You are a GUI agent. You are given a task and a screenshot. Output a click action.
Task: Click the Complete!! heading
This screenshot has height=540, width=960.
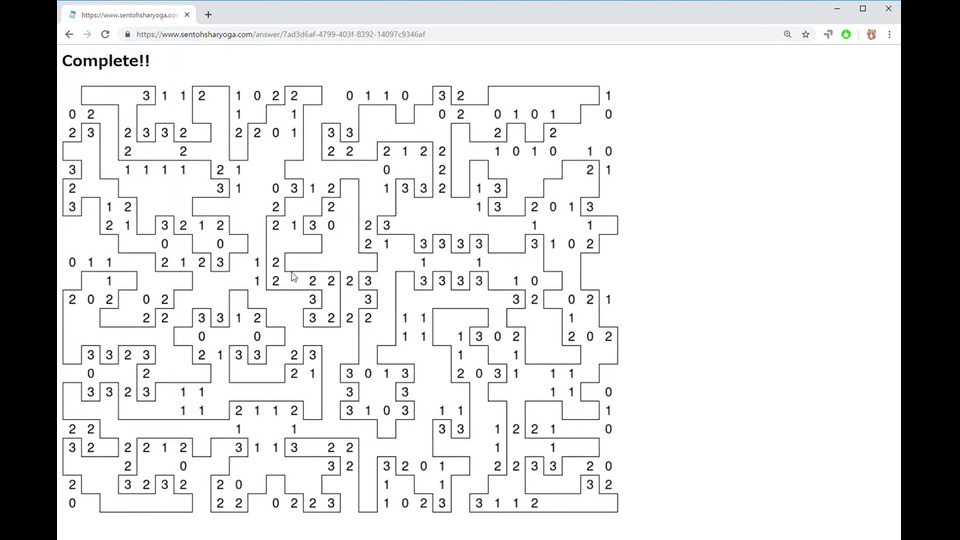[x=106, y=61]
